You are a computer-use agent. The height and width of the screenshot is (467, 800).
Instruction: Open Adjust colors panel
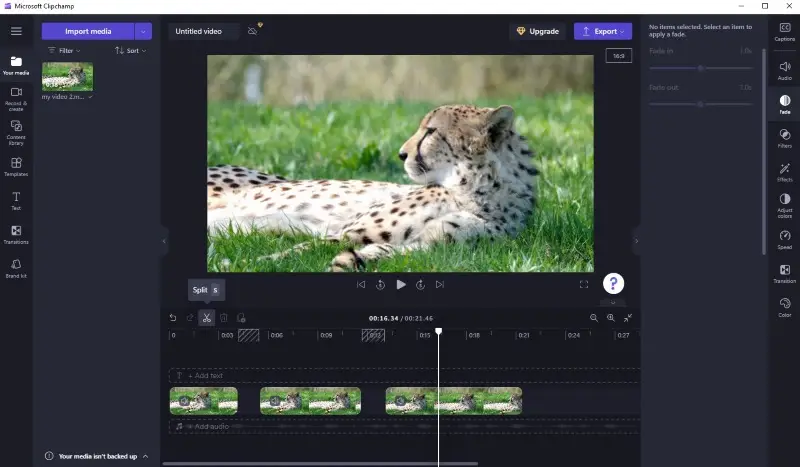click(785, 206)
